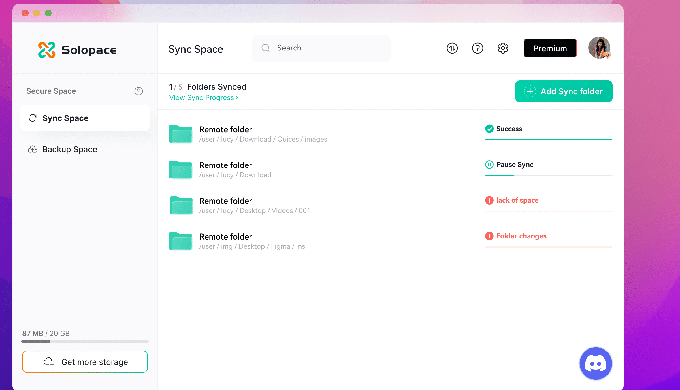Click the Folder changes status text

point(521,236)
